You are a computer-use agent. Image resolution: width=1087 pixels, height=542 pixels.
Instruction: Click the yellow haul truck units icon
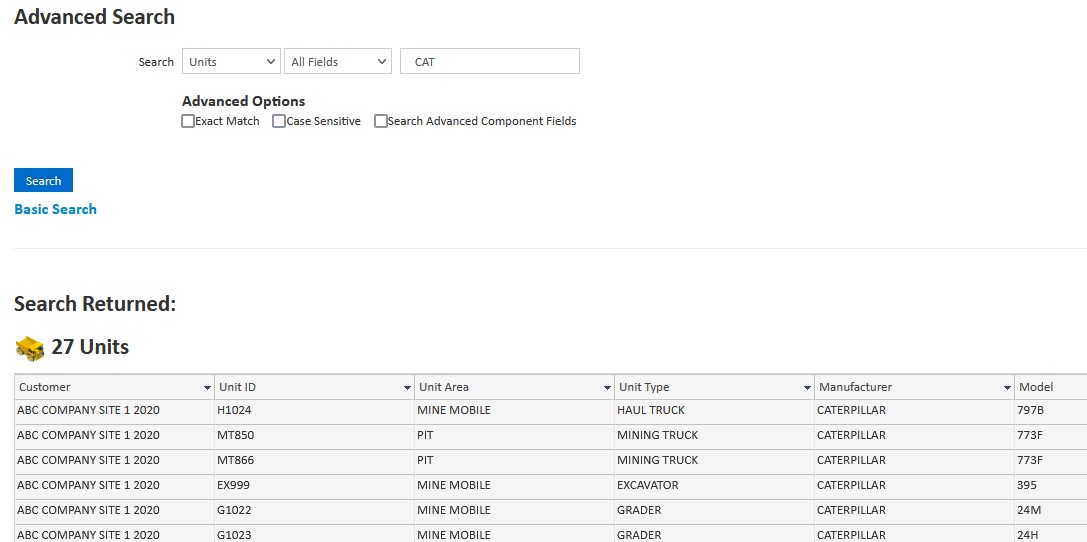(x=30, y=348)
